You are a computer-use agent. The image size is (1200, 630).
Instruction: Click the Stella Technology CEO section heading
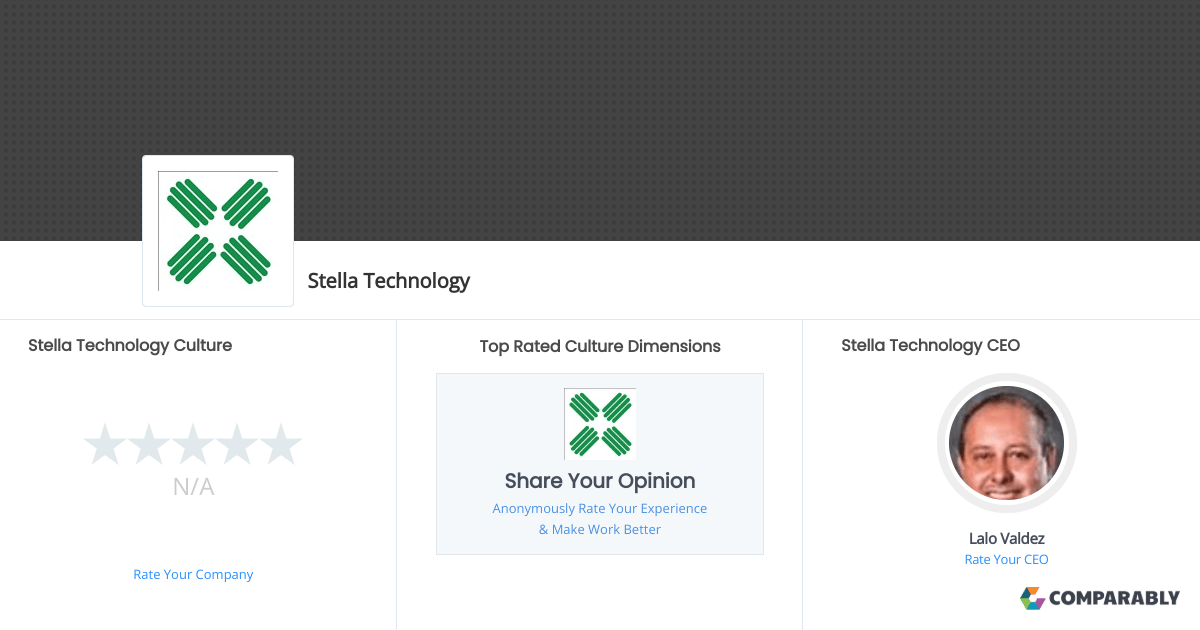pyautogui.click(x=931, y=345)
